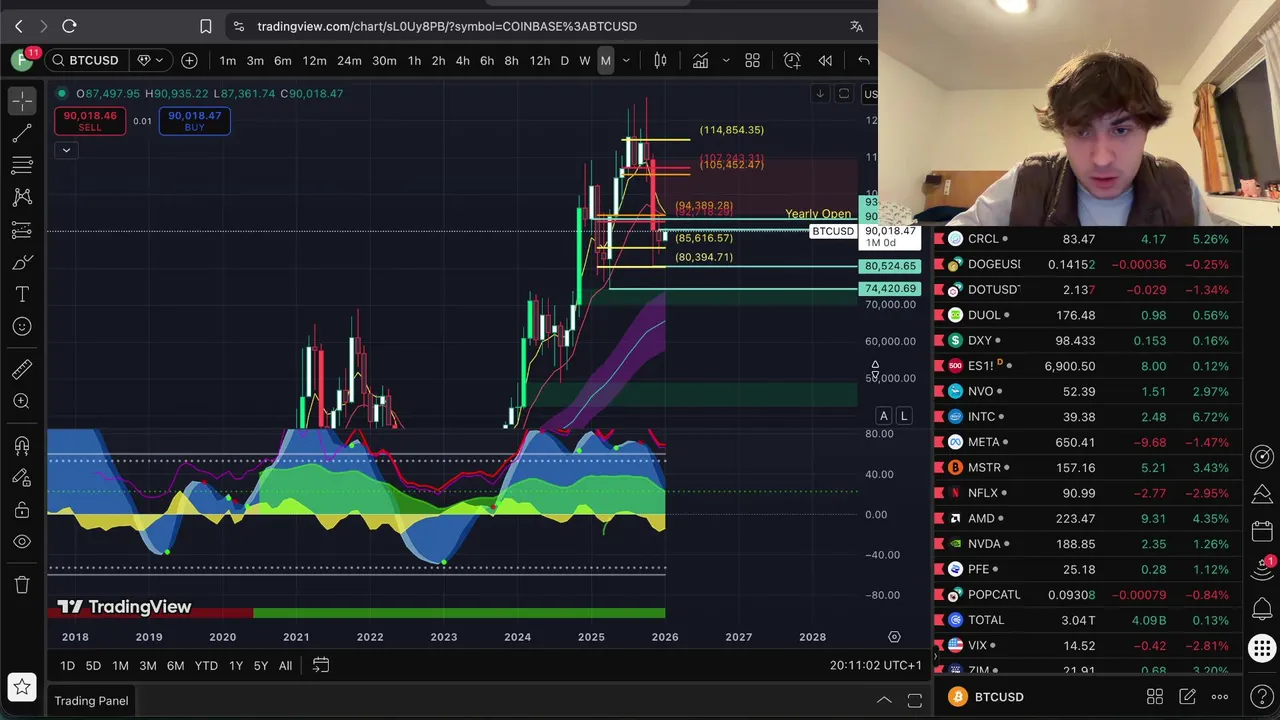Expand the Trading Panel with up chevron

pos(884,701)
